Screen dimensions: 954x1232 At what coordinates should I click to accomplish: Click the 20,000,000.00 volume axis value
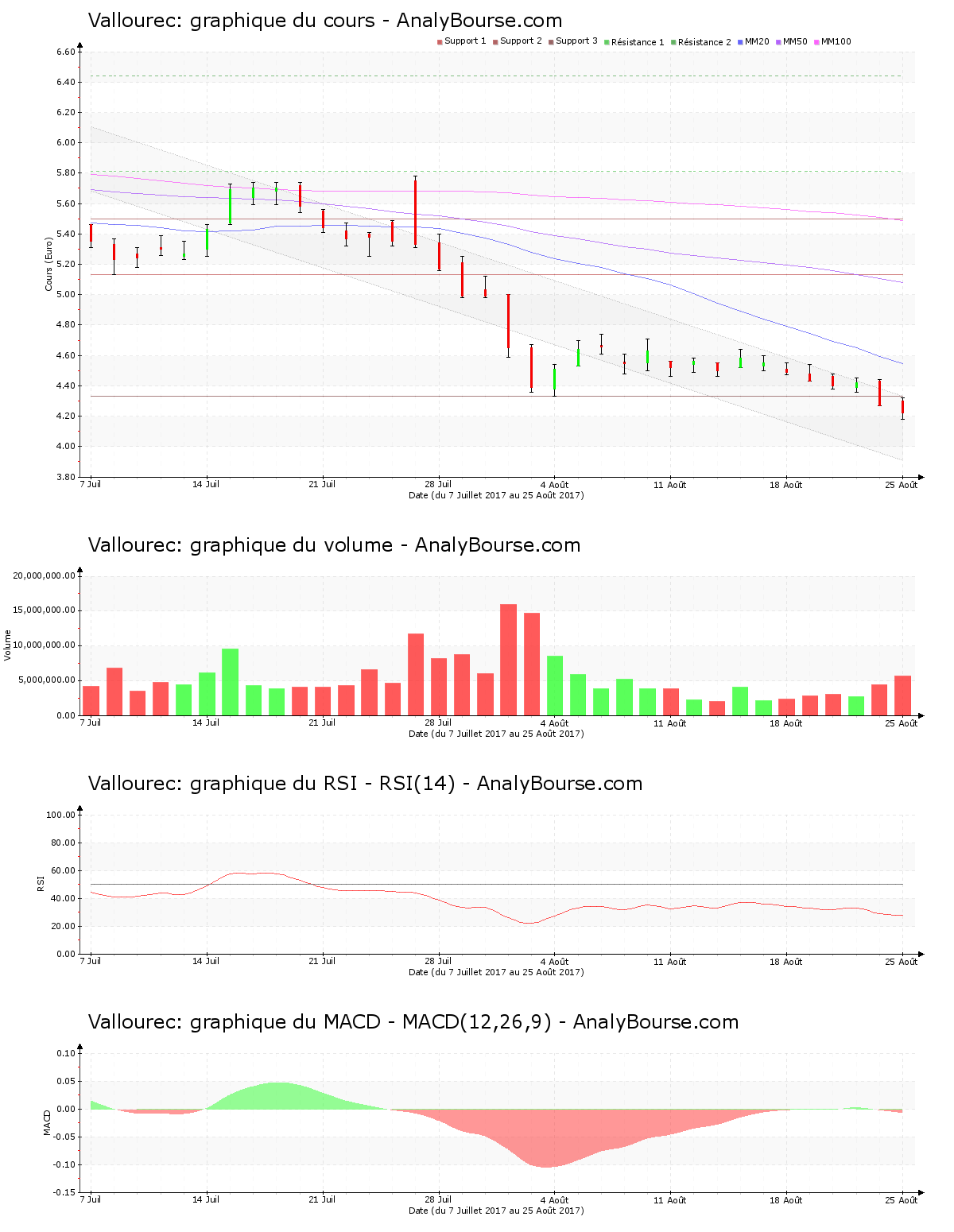45,576
